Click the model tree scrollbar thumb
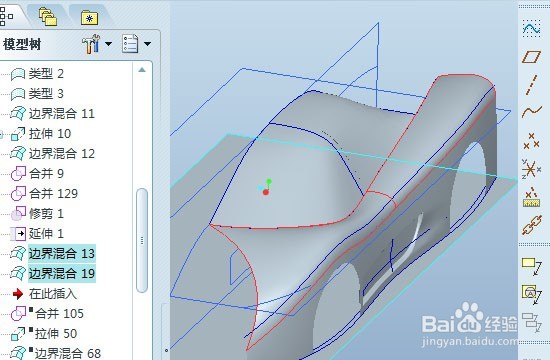The width and height of the screenshot is (550, 360). [x=142, y=240]
